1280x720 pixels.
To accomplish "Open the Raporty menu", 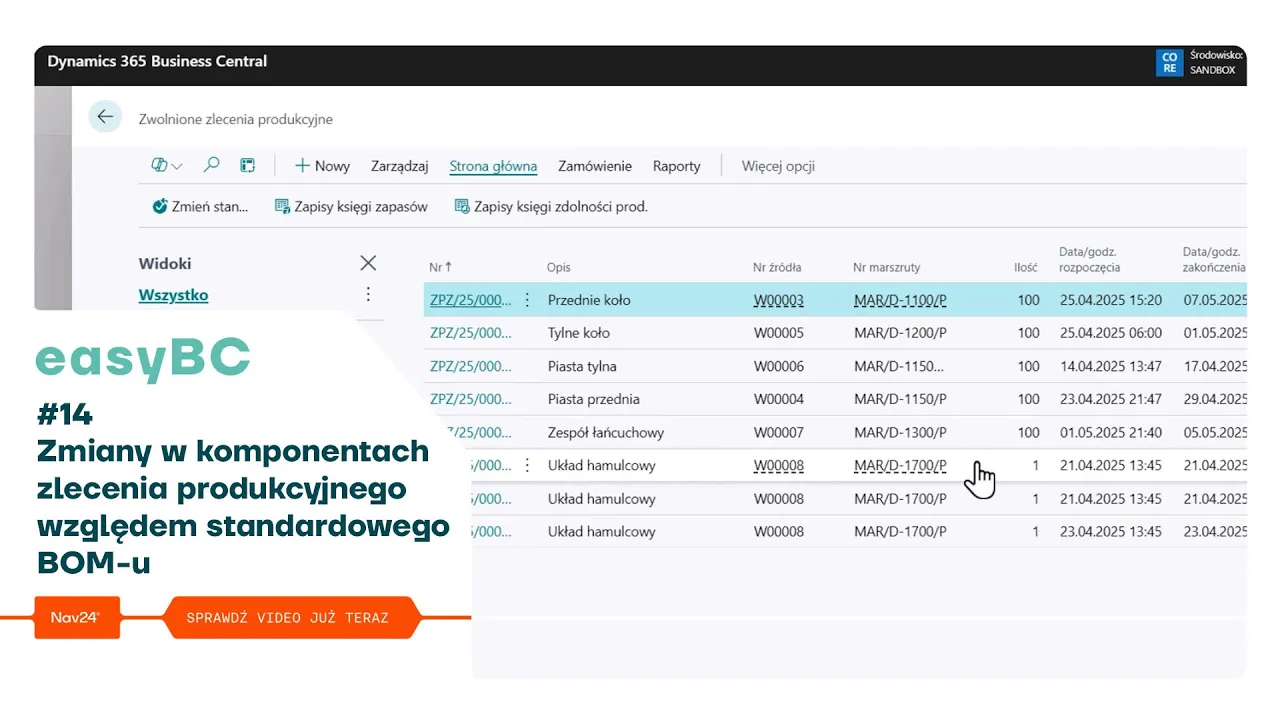I will 676,166.
